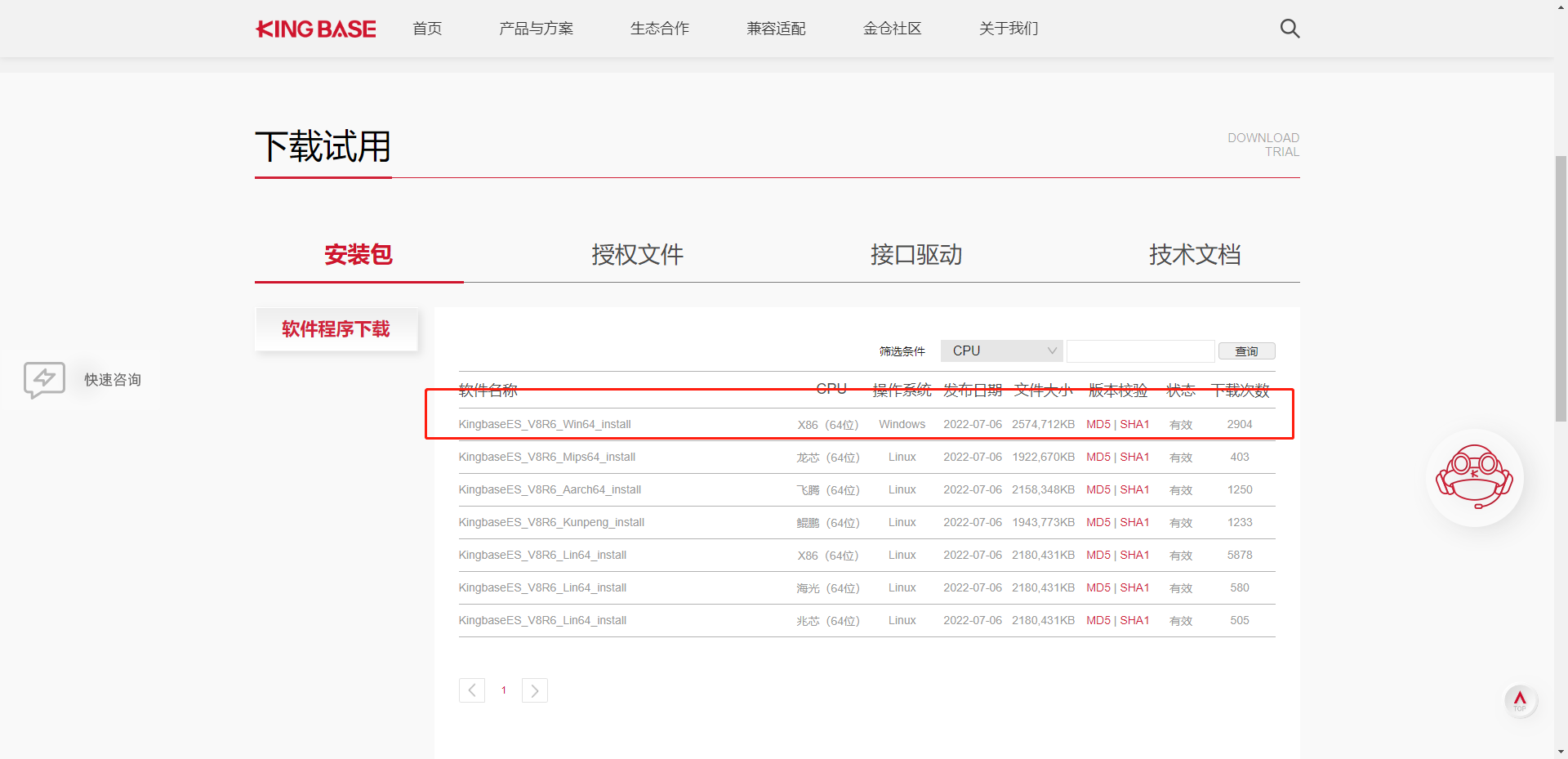This screenshot has height=759, width=1568.
Task: Click the 鲲鹏 (64位) CPU cell
Action: tap(828, 522)
